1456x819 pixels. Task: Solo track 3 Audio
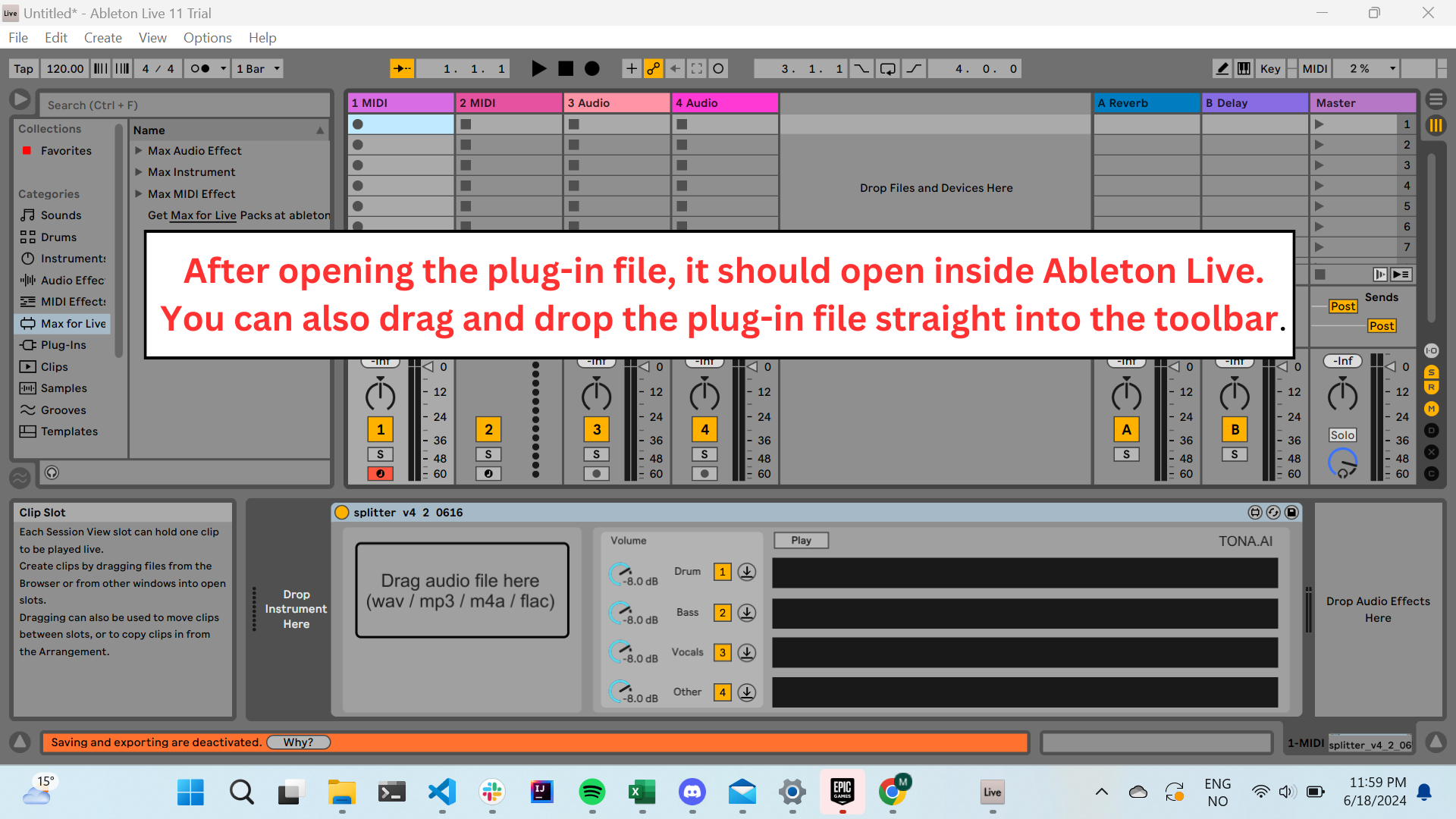click(597, 454)
